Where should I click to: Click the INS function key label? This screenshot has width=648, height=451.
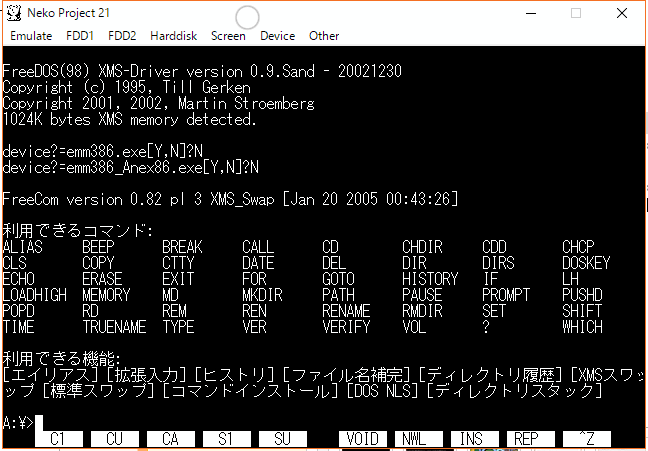click(474, 438)
